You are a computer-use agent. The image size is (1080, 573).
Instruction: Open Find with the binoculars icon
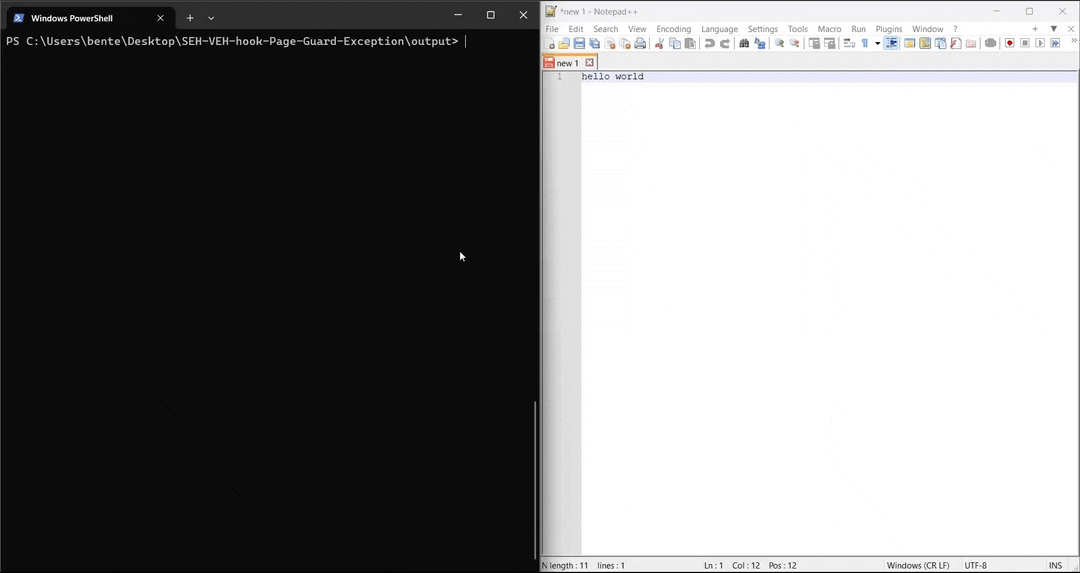(744, 43)
